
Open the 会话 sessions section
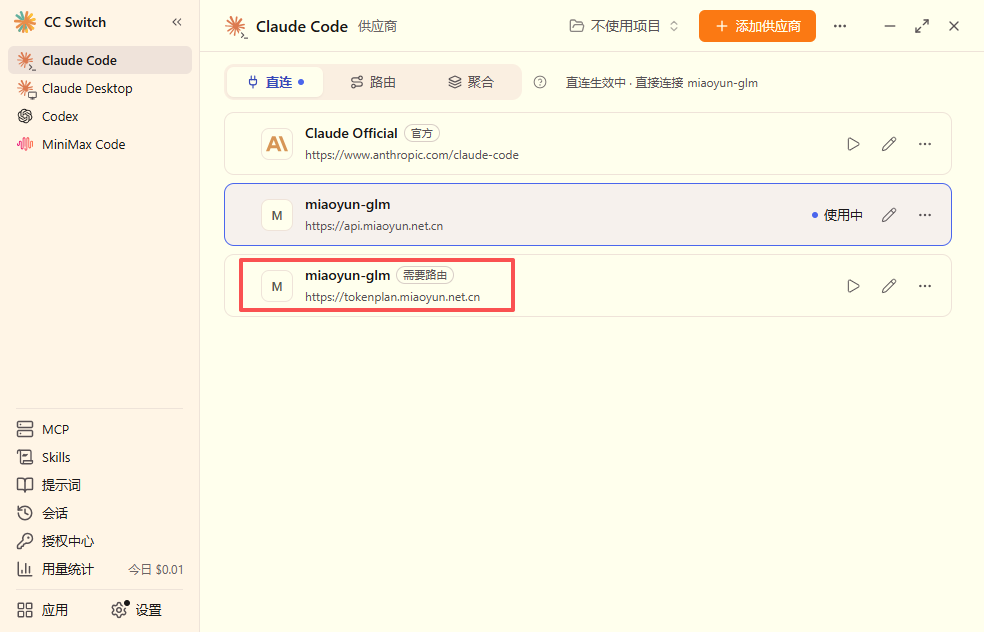coord(100,513)
